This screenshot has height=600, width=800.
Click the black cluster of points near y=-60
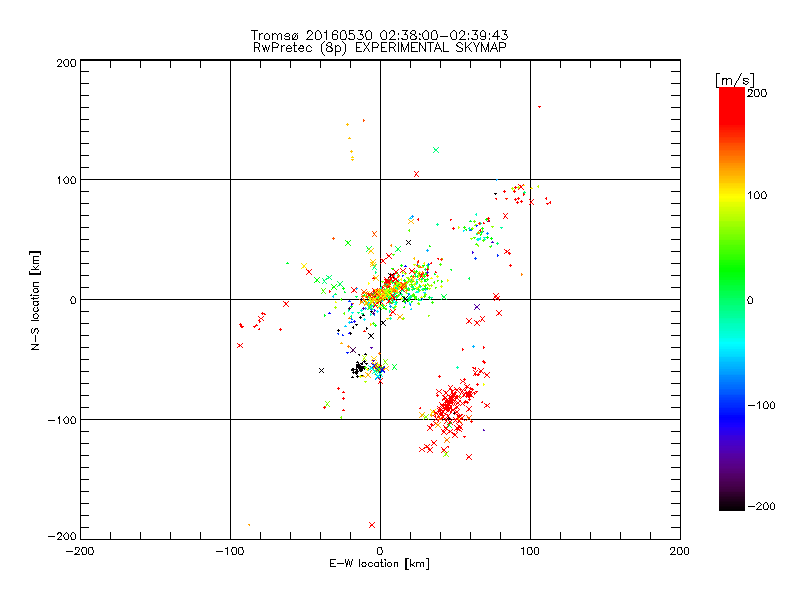coord(359,368)
